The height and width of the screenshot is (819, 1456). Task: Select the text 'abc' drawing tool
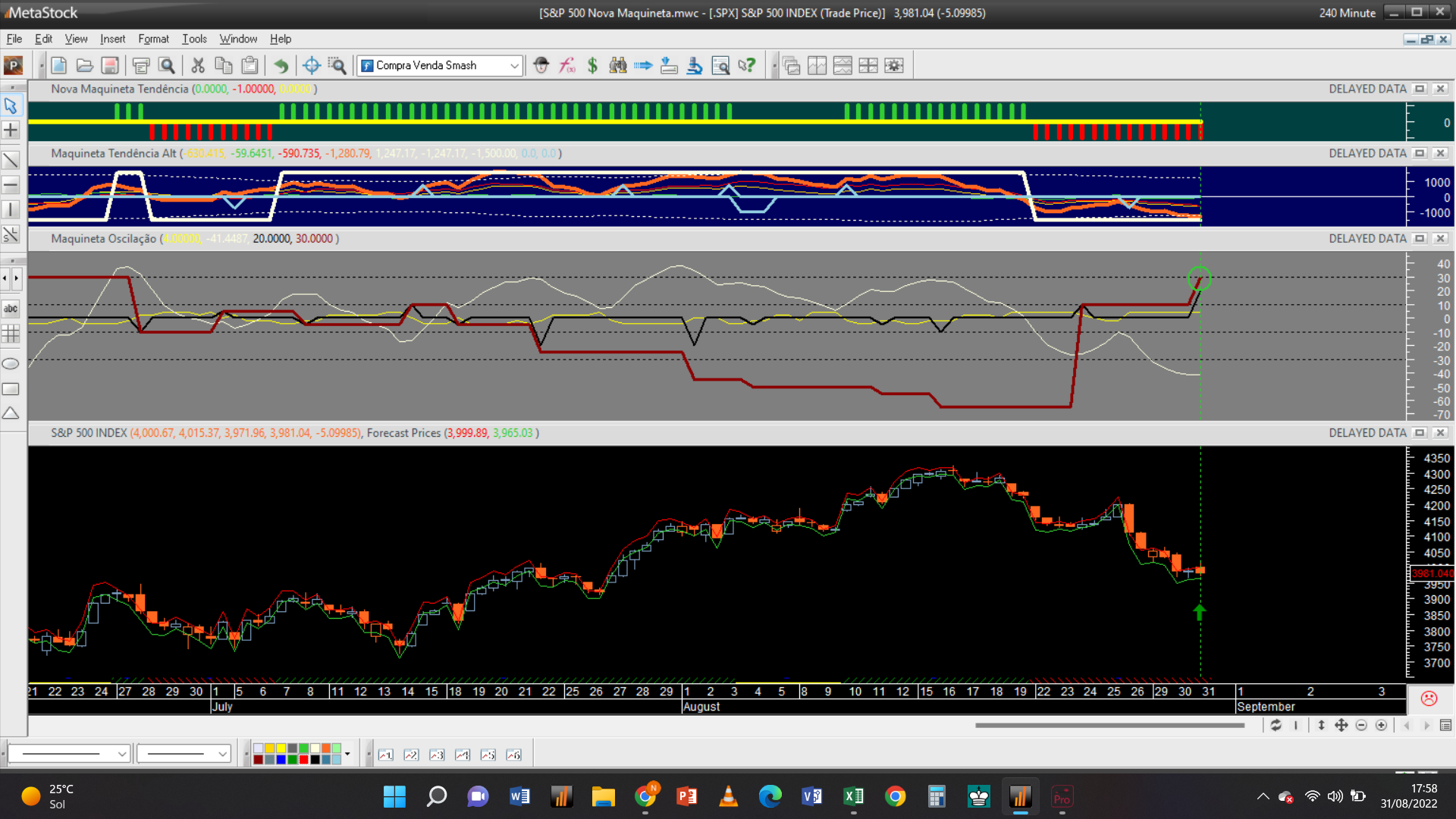click(11, 309)
